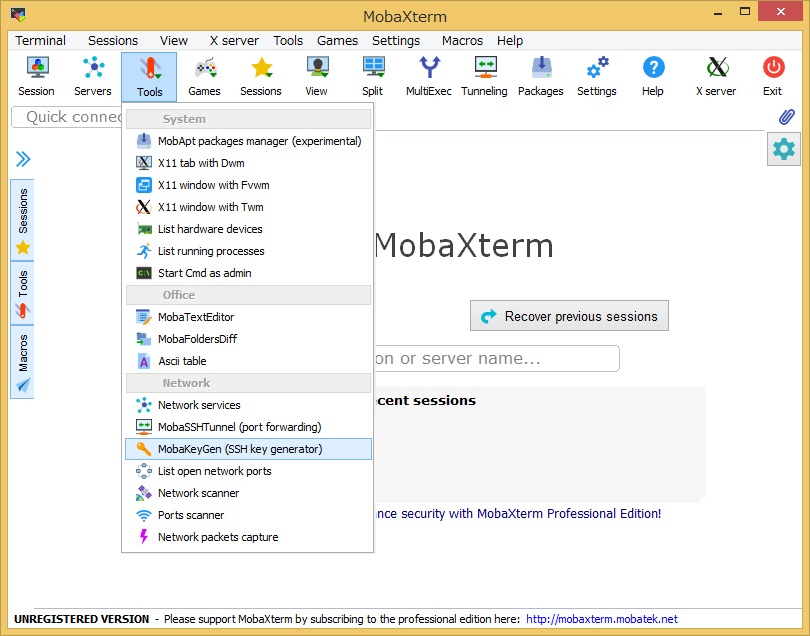Click the Packages toolbar icon
The image size is (810, 636).
pyautogui.click(x=541, y=76)
